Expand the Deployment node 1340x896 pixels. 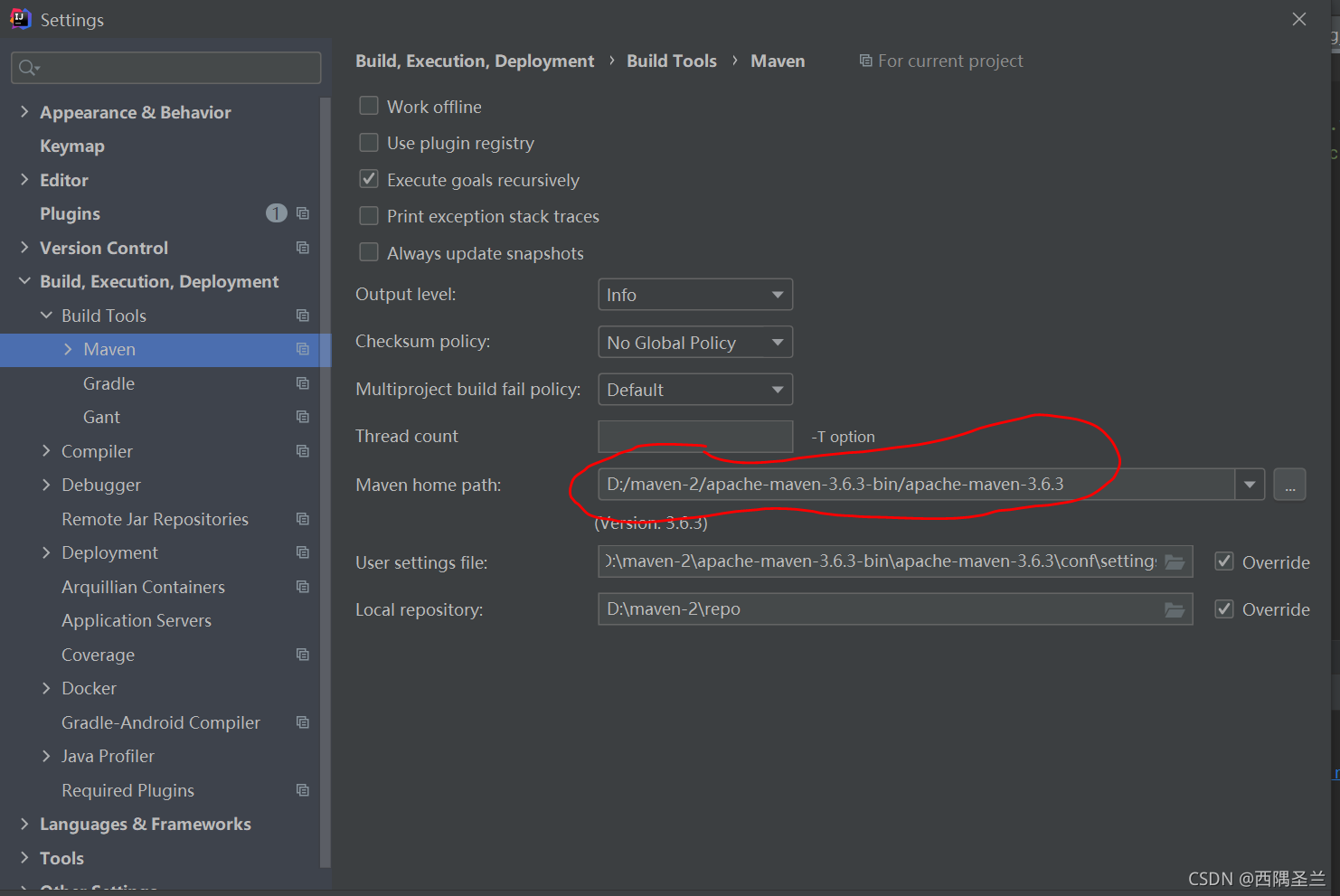coord(46,552)
